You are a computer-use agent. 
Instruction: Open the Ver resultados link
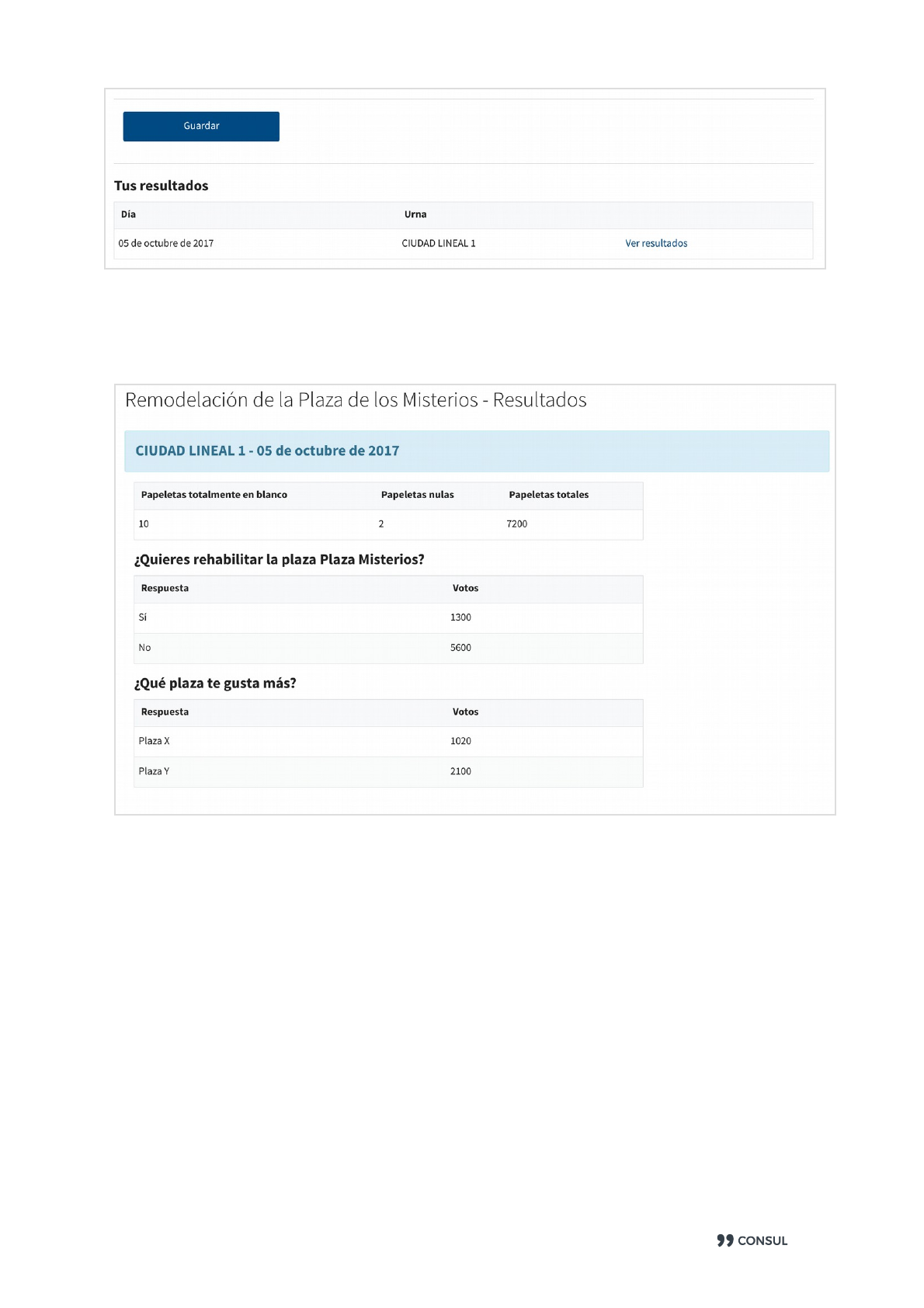656,244
